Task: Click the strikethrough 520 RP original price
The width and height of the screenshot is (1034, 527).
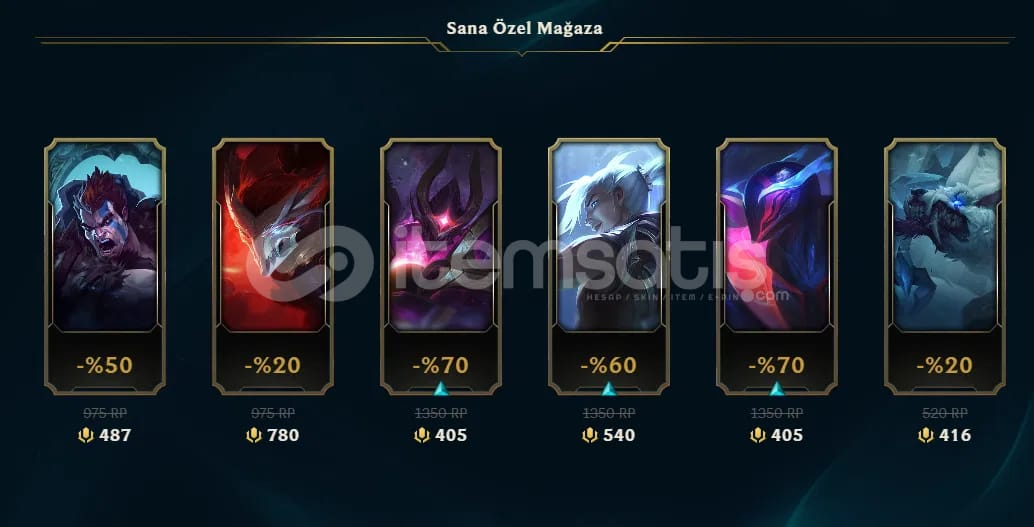Action: (x=945, y=413)
